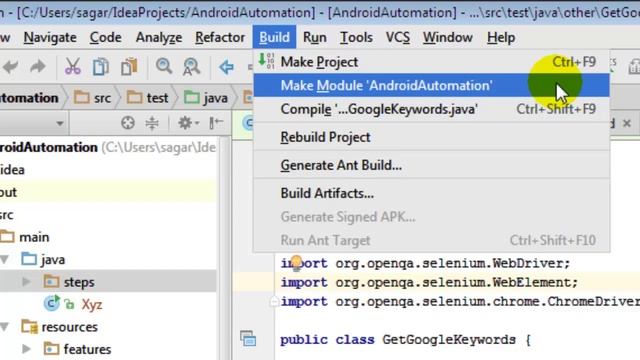This screenshot has height=360, width=640.
Task: Fold the import block in the gutter
Action: [x=274, y=302]
